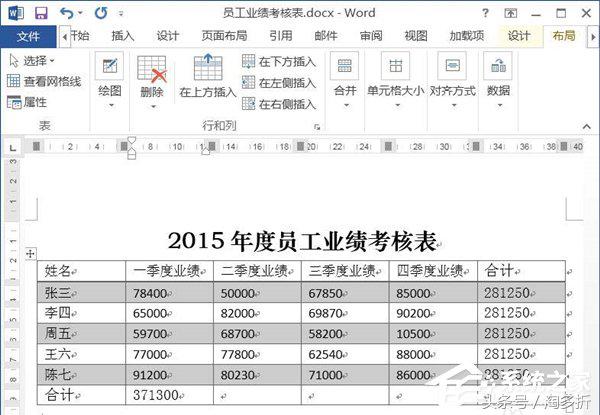The width and height of the screenshot is (600, 415).
Task: Click the 单元格大小 cell size icon
Action: (x=395, y=66)
